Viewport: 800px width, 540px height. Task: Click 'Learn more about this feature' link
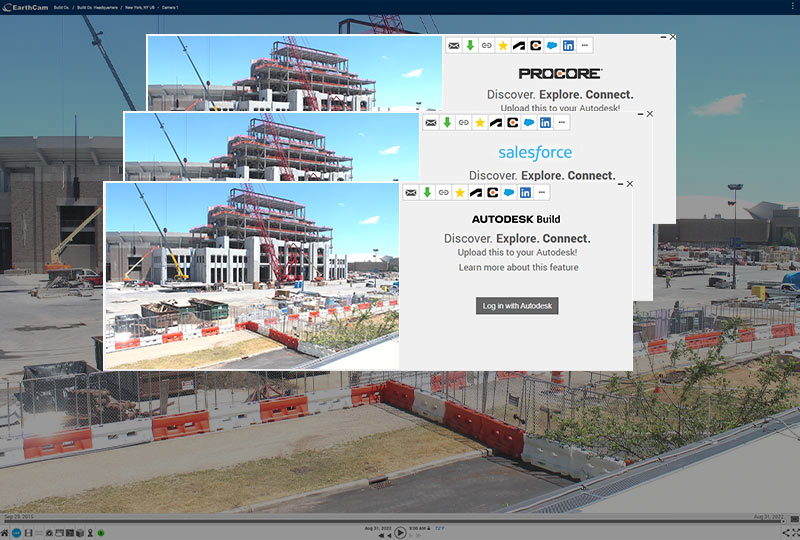[518, 267]
